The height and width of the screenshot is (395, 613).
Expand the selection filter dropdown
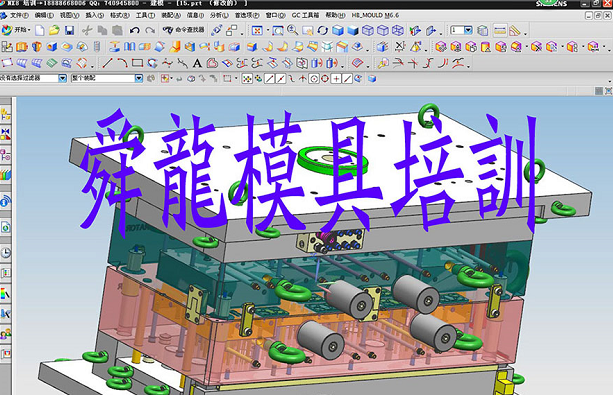63,78
